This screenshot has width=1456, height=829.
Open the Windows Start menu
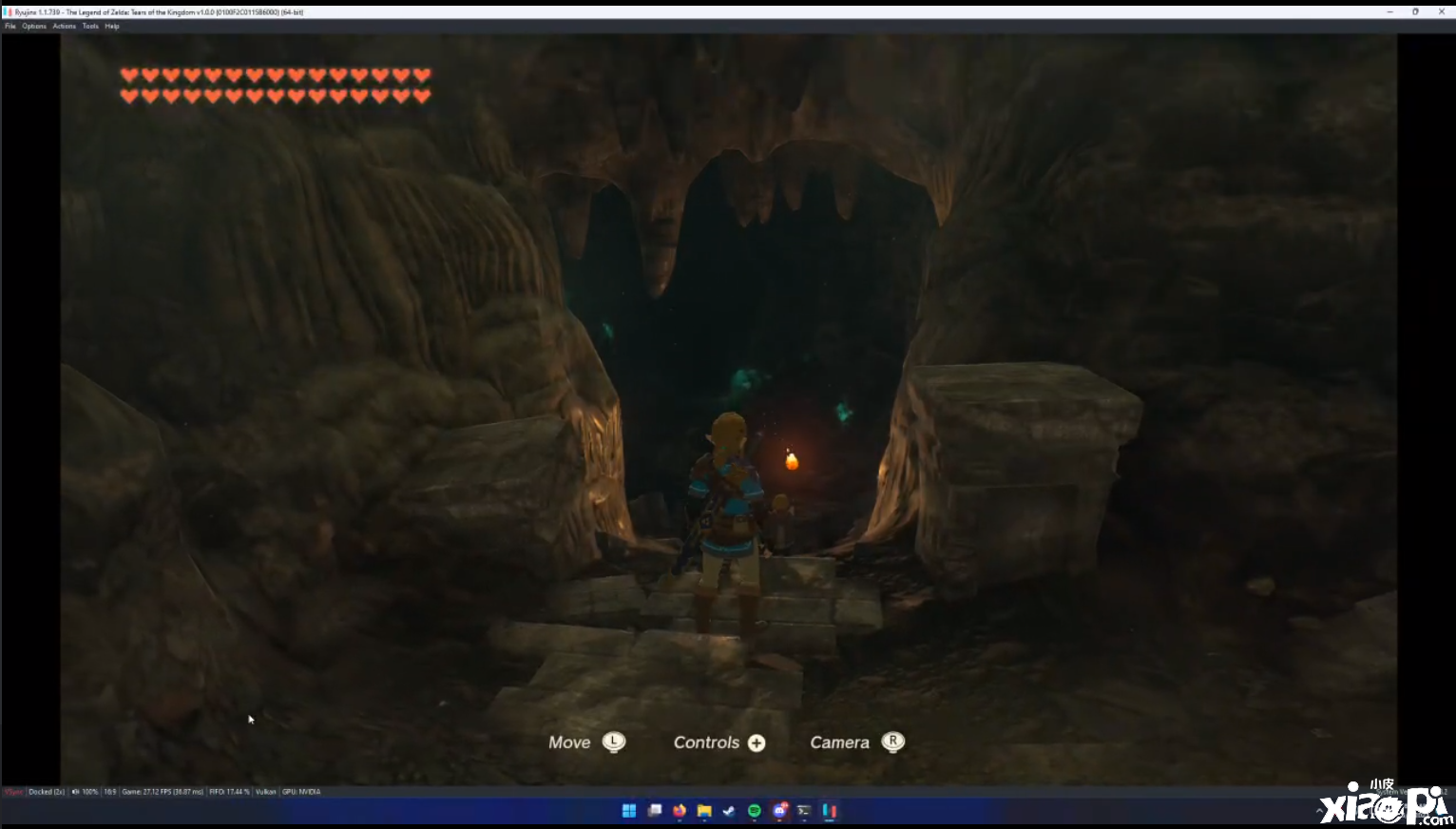(x=629, y=811)
